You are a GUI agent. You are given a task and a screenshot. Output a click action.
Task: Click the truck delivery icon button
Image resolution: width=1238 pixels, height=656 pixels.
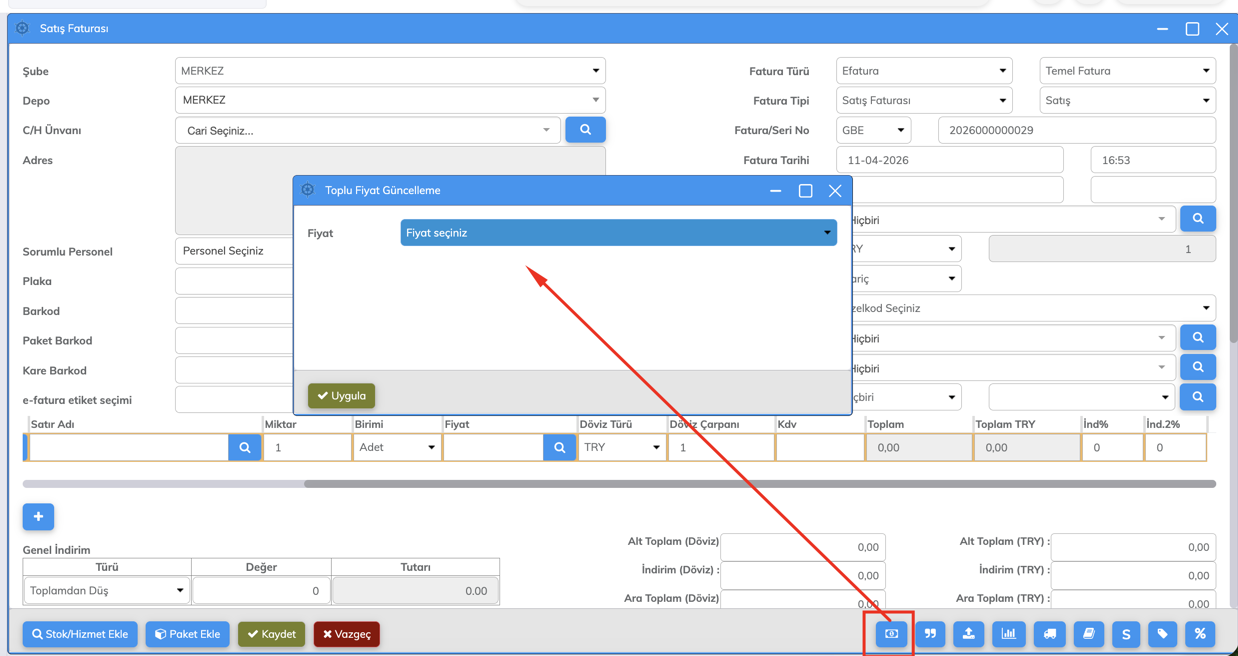1049,634
